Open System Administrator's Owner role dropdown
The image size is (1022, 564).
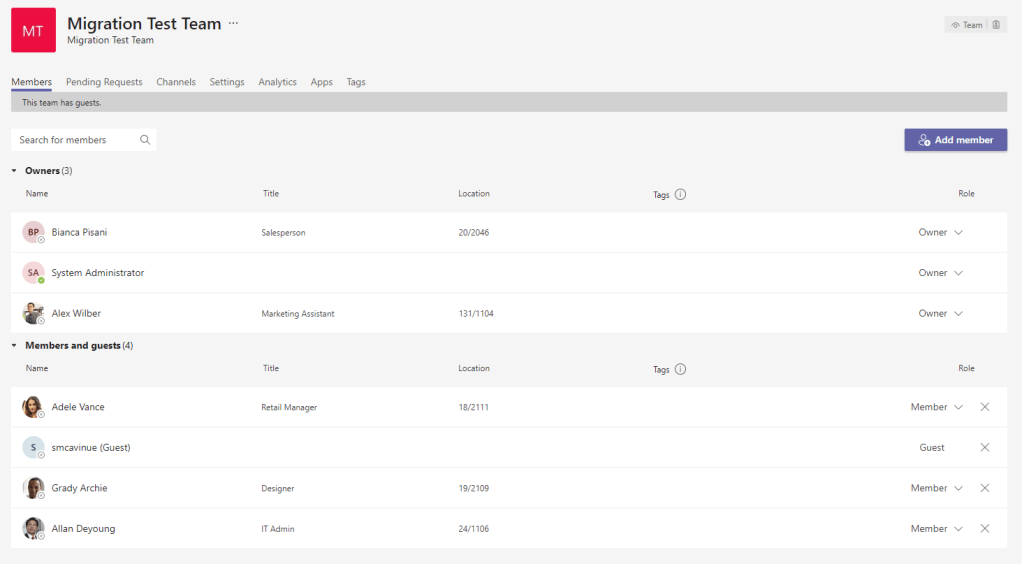pyautogui.click(x=941, y=273)
